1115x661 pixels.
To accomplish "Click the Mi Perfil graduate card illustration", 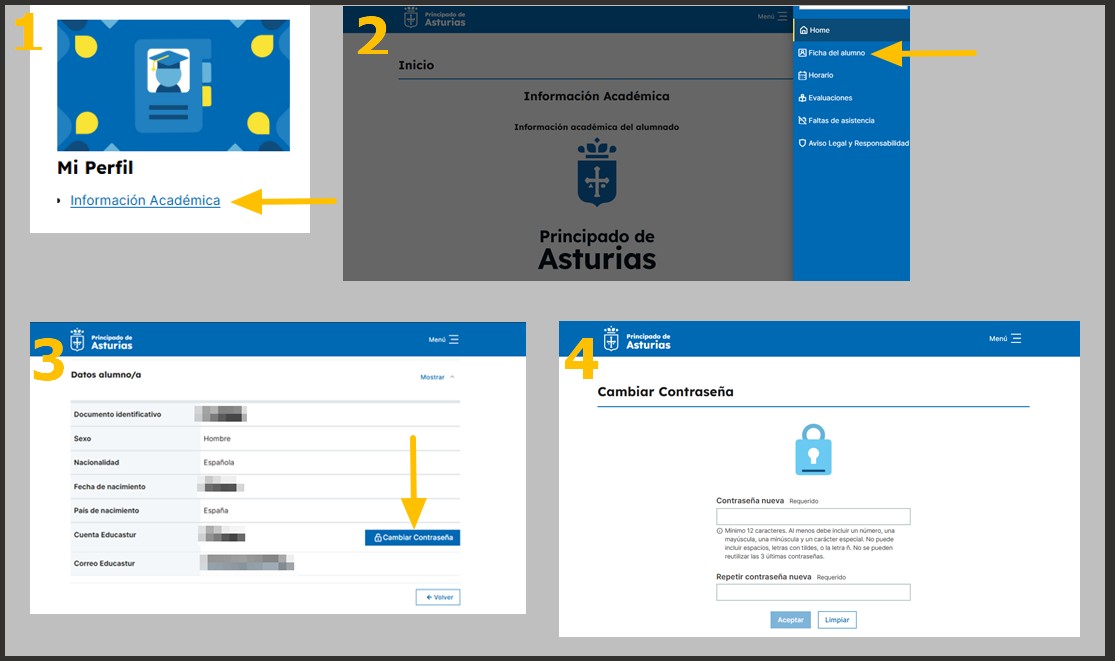I will [x=174, y=85].
